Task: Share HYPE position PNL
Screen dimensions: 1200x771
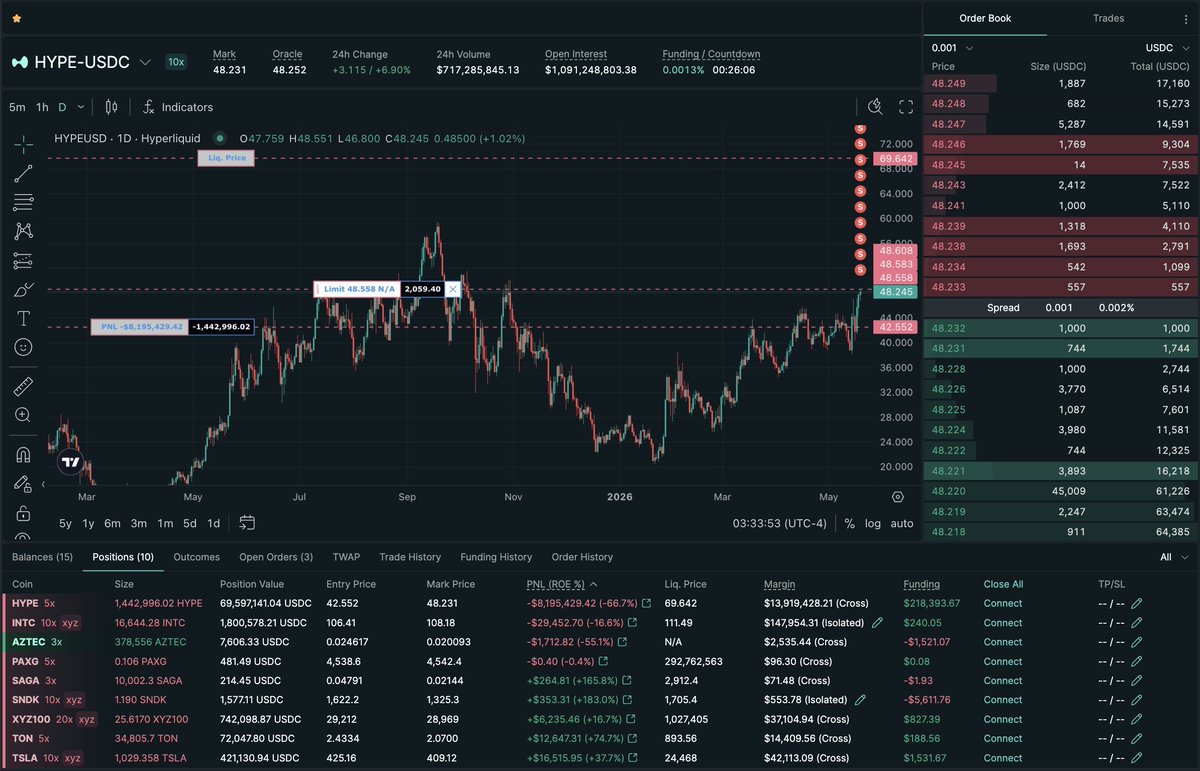Action: 646,604
